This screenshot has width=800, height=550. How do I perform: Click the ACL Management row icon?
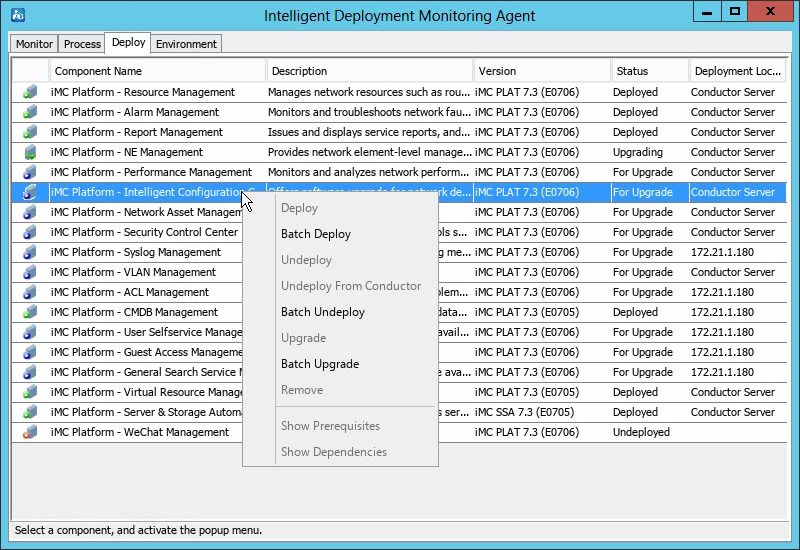[x=30, y=292]
